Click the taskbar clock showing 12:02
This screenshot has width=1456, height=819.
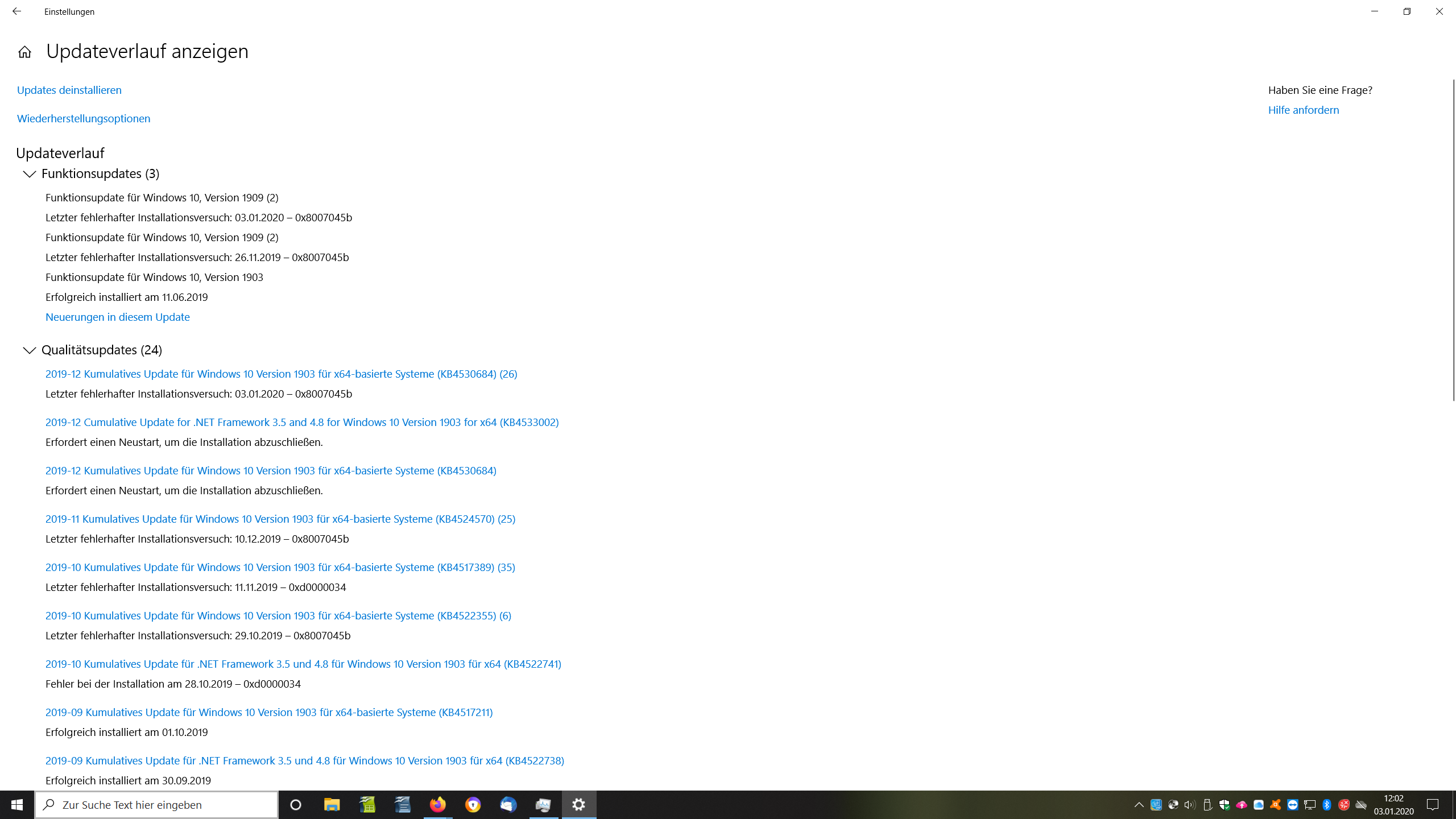click(x=1393, y=804)
